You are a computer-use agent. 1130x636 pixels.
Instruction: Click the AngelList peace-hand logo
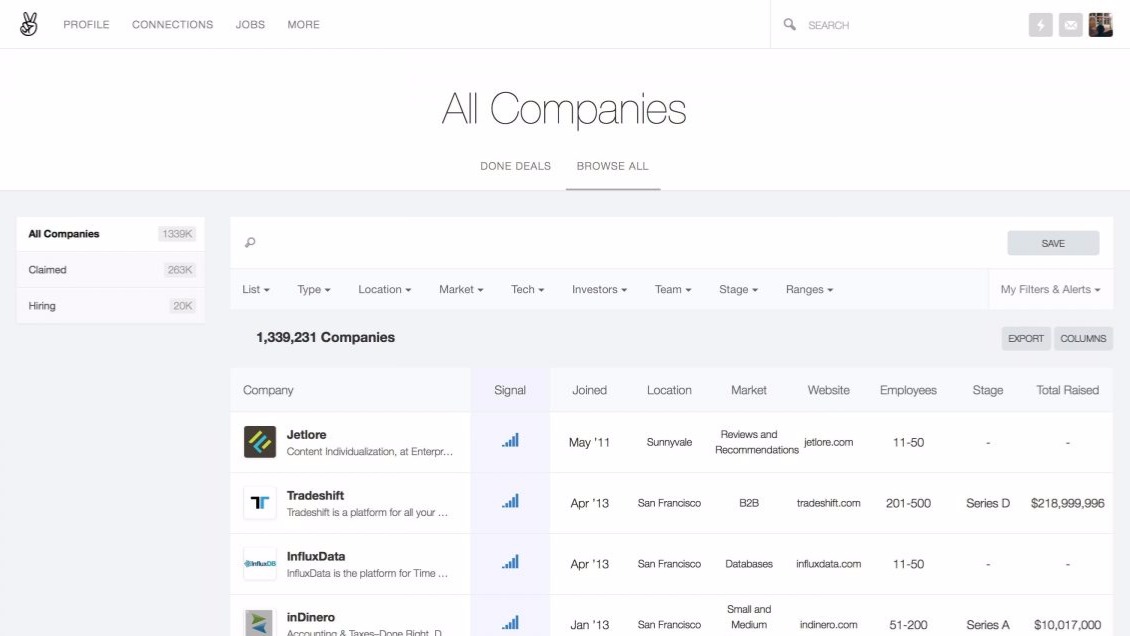tap(29, 24)
